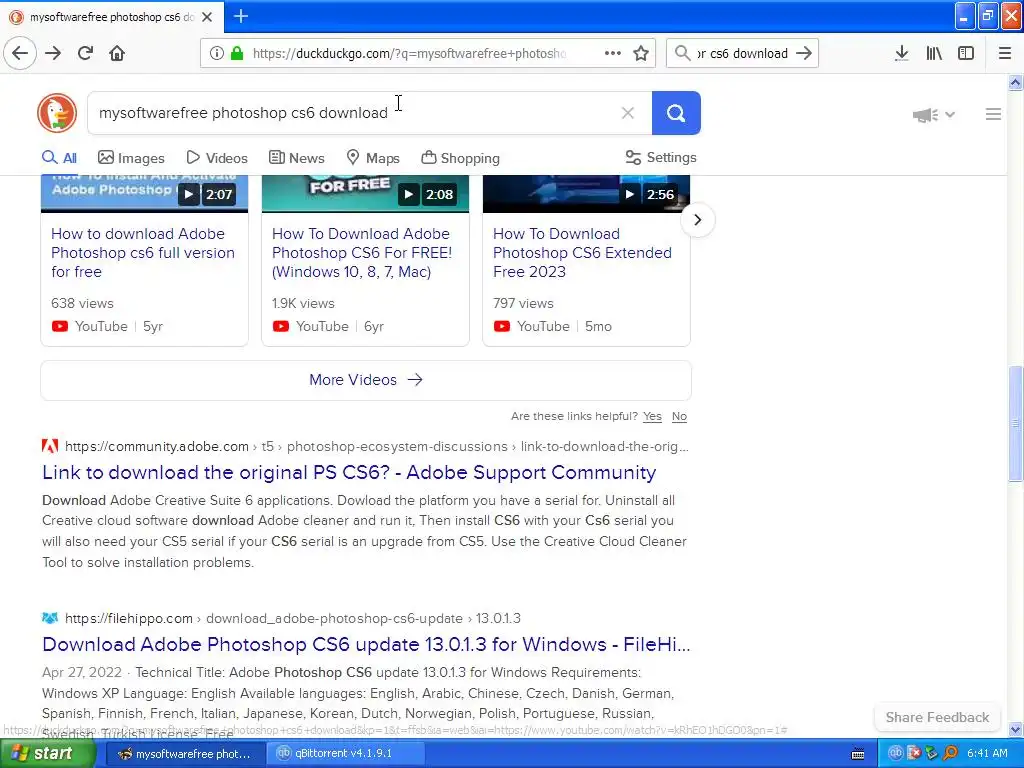Focus the browser address bar

[x=408, y=53]
